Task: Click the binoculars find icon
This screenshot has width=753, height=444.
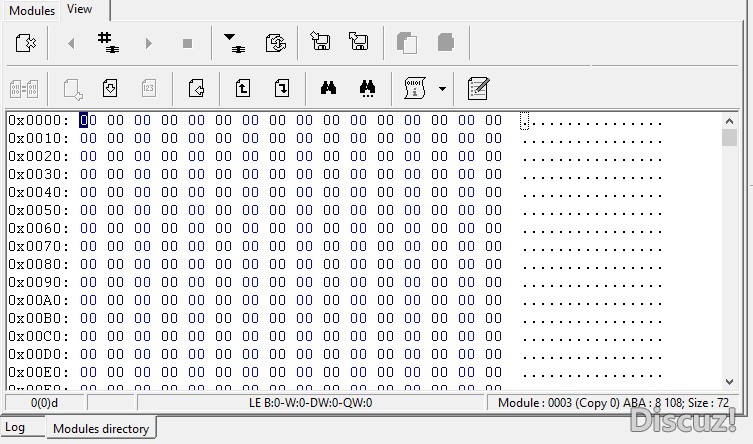Action: [x=327, y=88]
